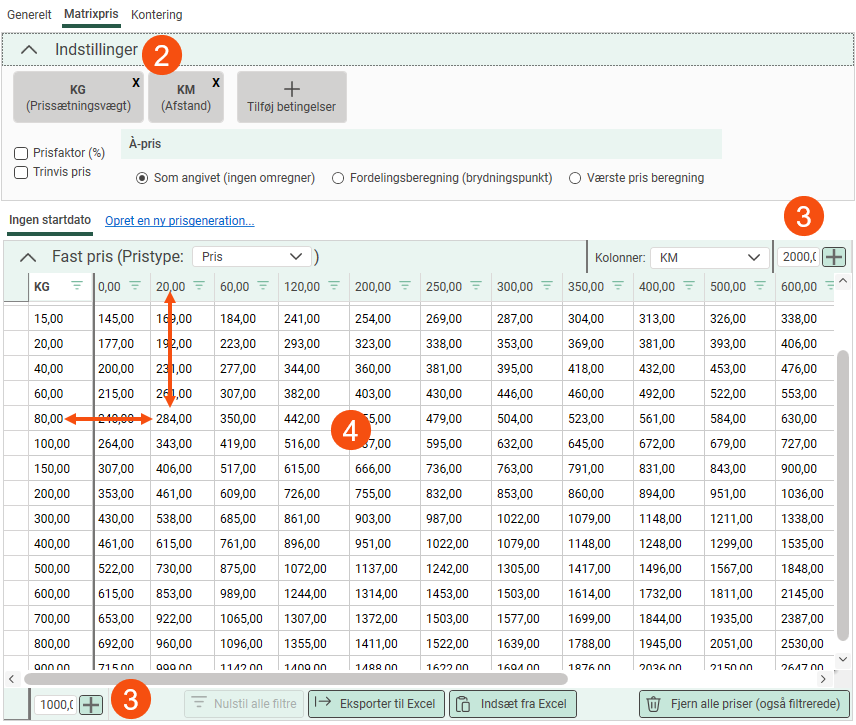Click the Opret en ny prisgeneration link

click(179, 220)
